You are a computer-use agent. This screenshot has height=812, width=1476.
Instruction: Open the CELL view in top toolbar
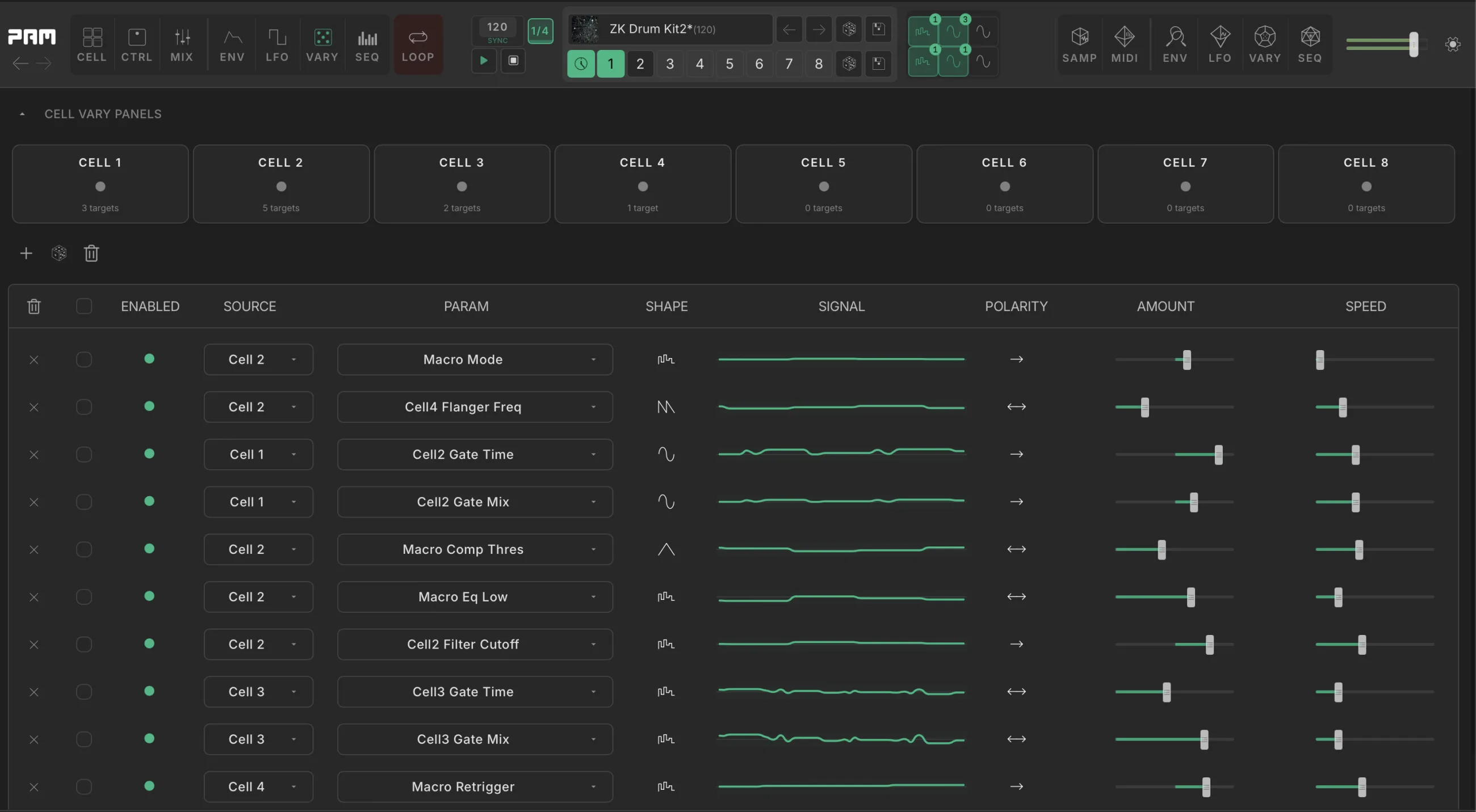(x=91, y=45)
